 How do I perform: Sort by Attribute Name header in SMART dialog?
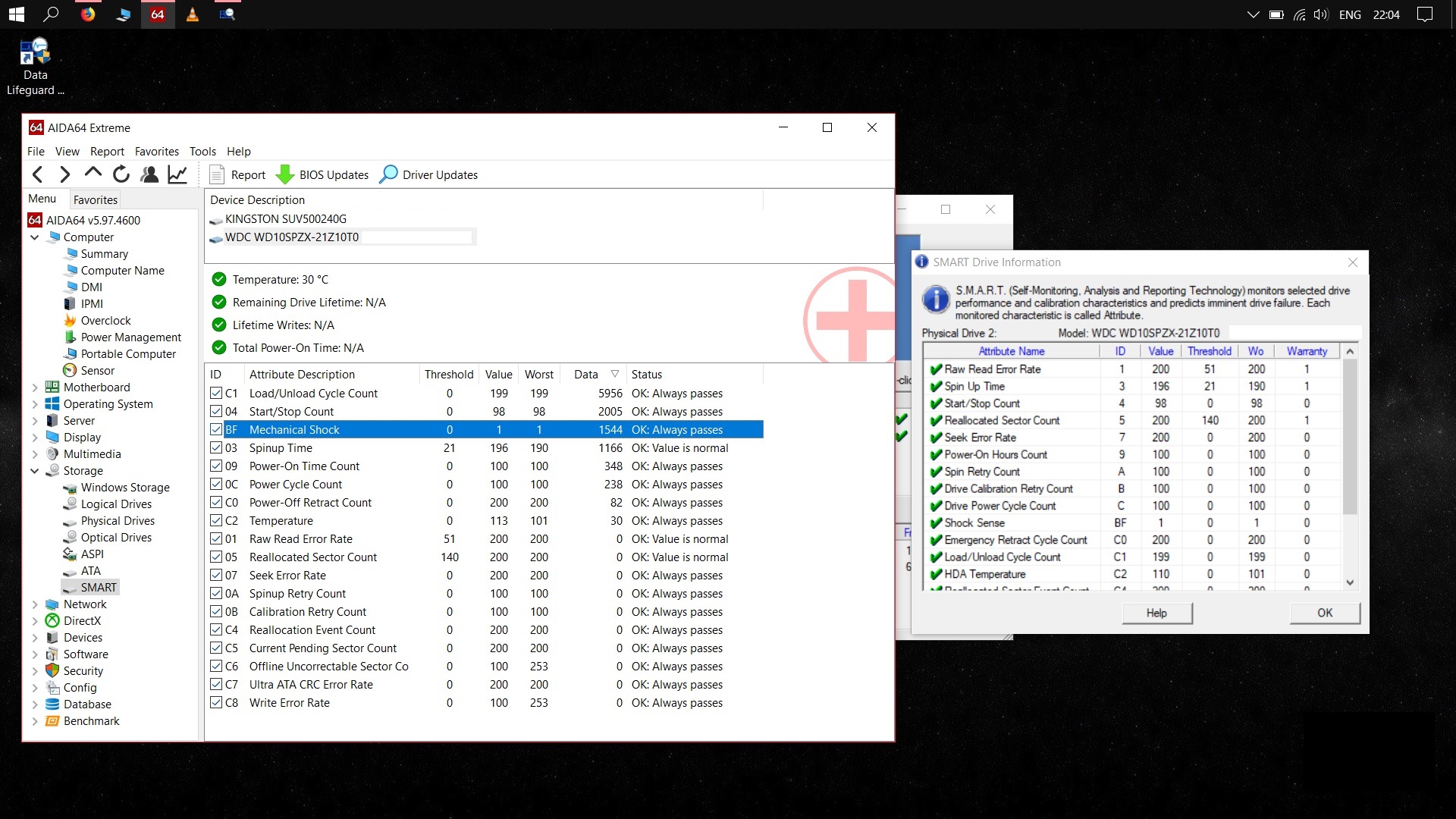(x=1012, y=351)
